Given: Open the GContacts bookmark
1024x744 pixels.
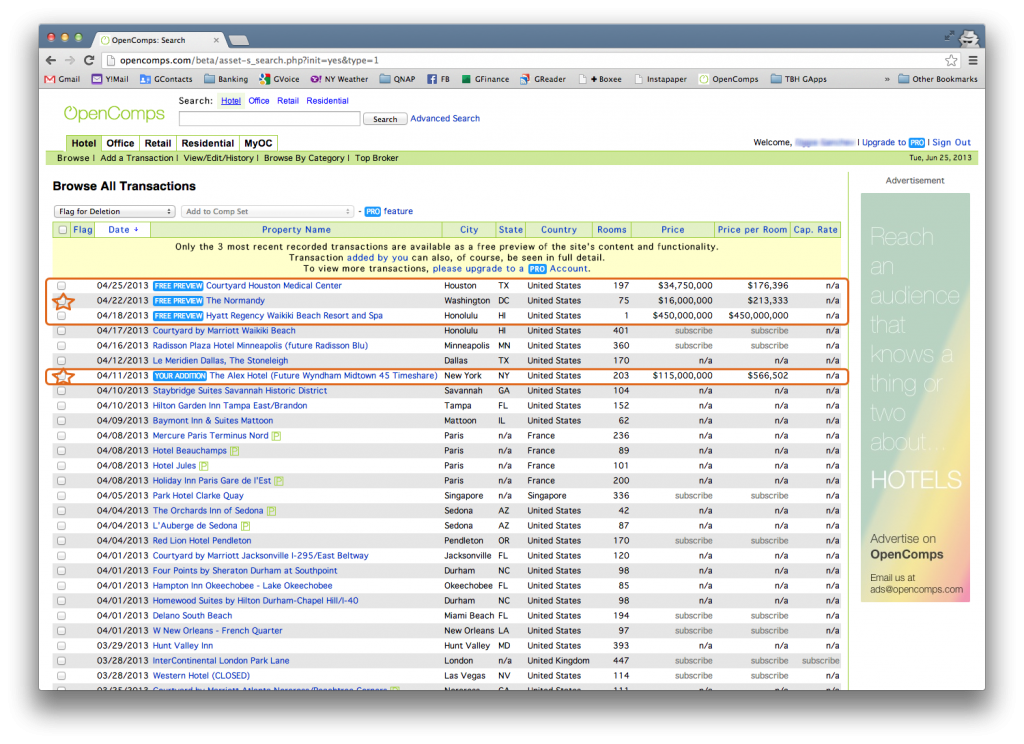Looking at the screenshot, I should (x=166, y=79).
